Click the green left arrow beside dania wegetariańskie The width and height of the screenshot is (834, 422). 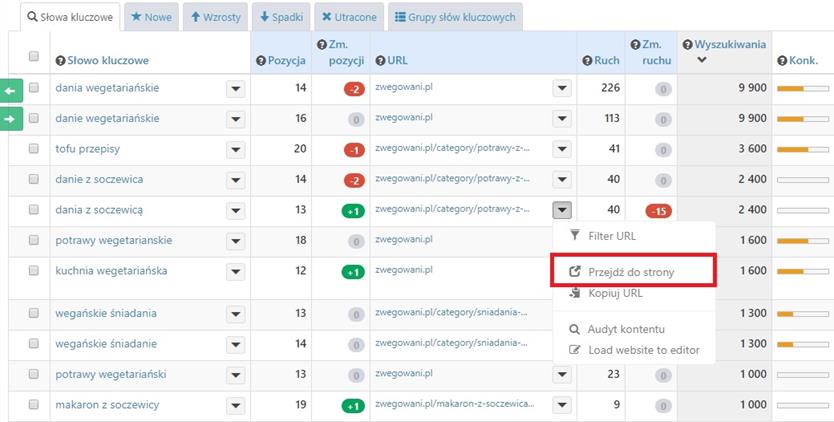coord(11,89)
